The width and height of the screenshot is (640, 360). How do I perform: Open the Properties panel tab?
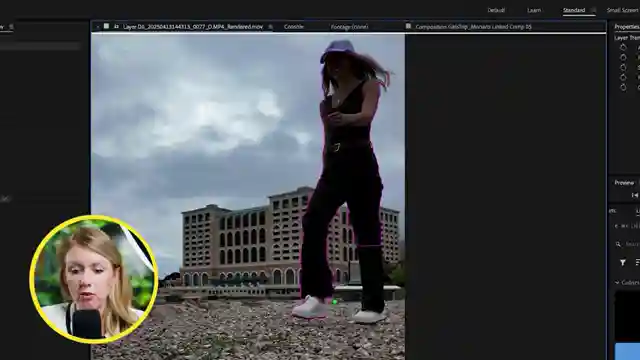pyautogui.click(x=627, y=27)
